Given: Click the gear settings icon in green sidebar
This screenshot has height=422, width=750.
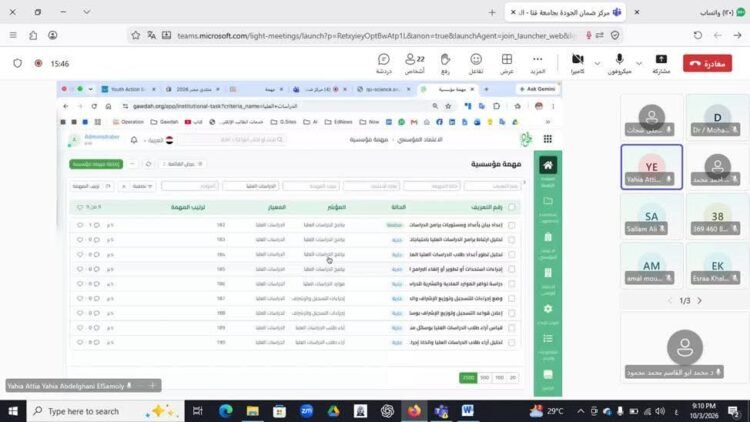Looking at the screenshot, I should [x=548, y=309].
